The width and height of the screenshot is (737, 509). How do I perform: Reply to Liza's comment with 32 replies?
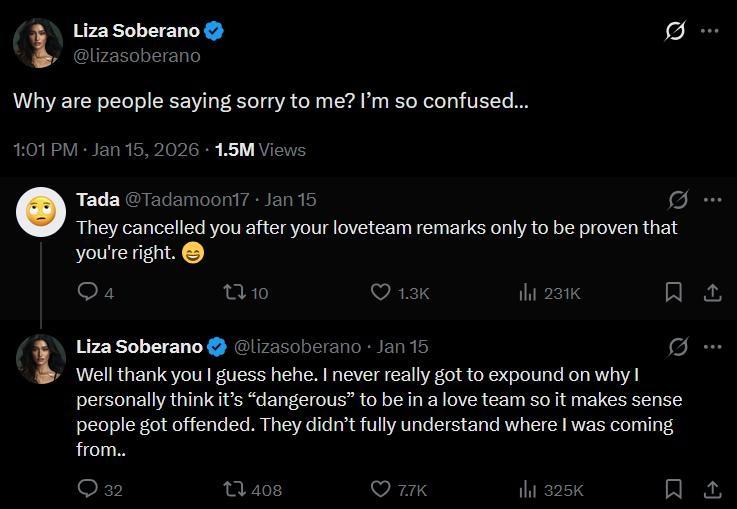point(88,489)
